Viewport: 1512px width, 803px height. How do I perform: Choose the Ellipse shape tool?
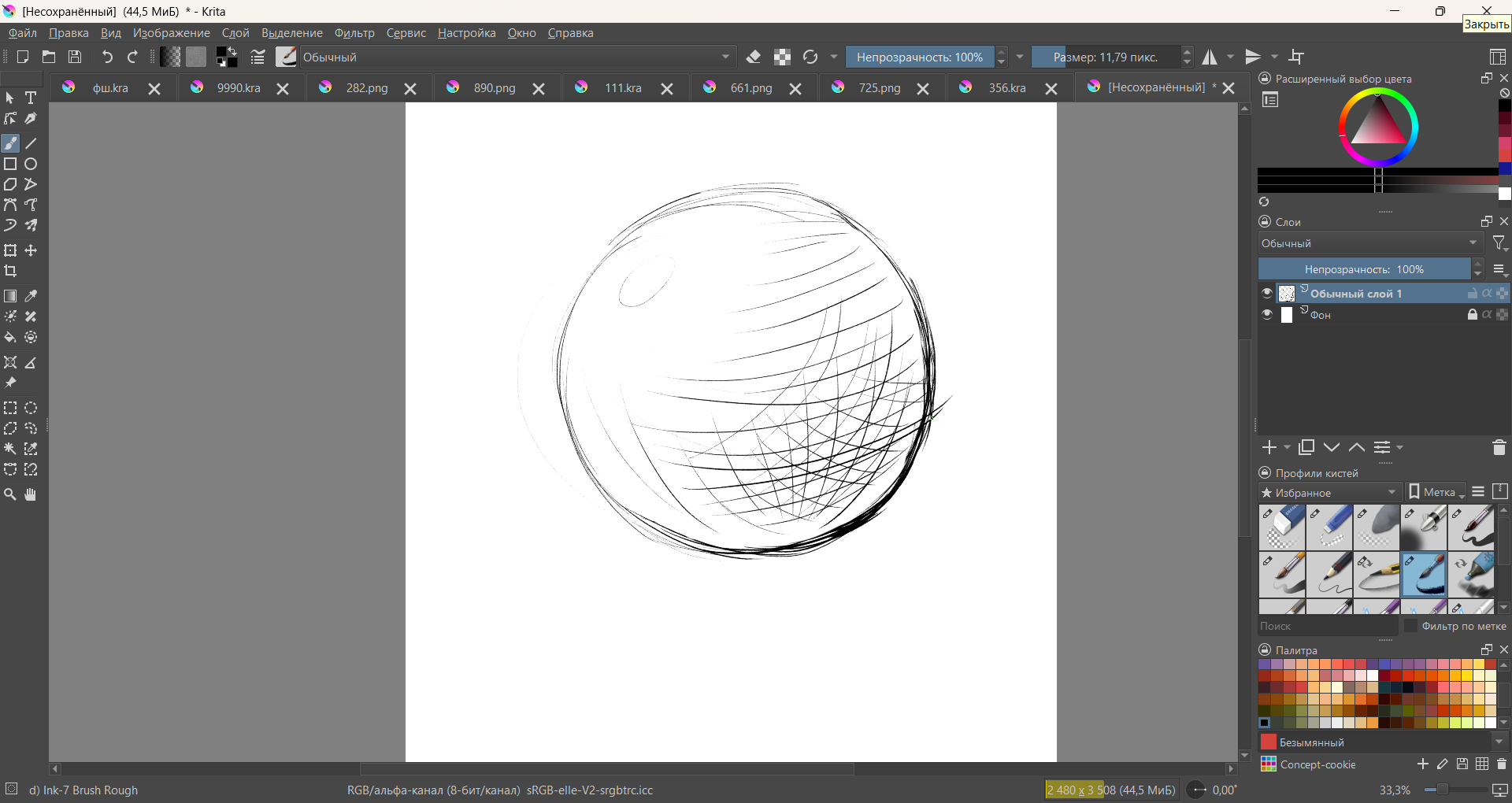click(x=31, y=165)
